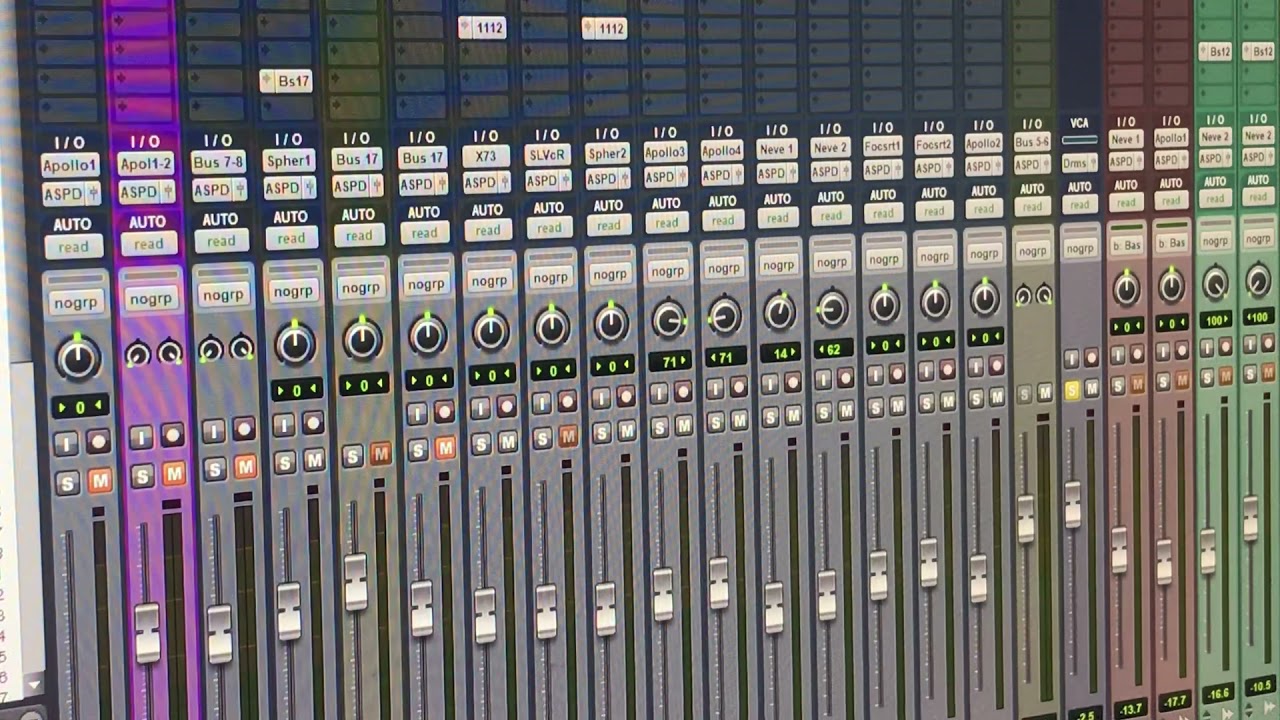The height and width of the screenshot is (720, 1280).
Task: Record-enable the Spher1 track
Action: [313, 423]
